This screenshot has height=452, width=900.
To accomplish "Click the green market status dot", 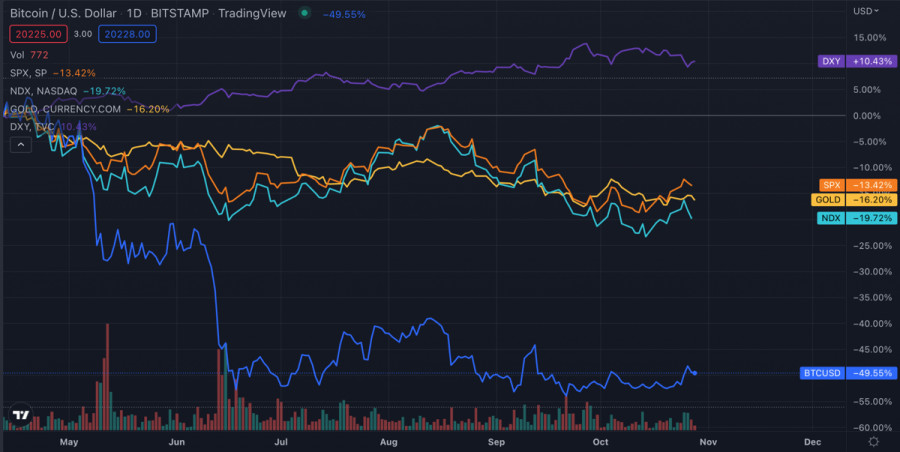I will click(305, 13).
